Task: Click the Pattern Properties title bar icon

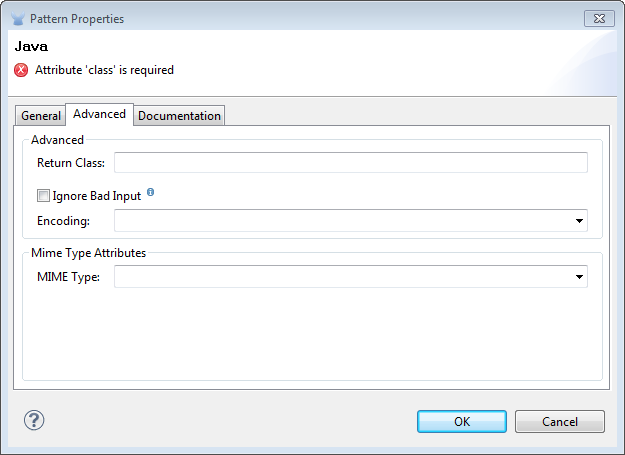Action: point(17,19)
